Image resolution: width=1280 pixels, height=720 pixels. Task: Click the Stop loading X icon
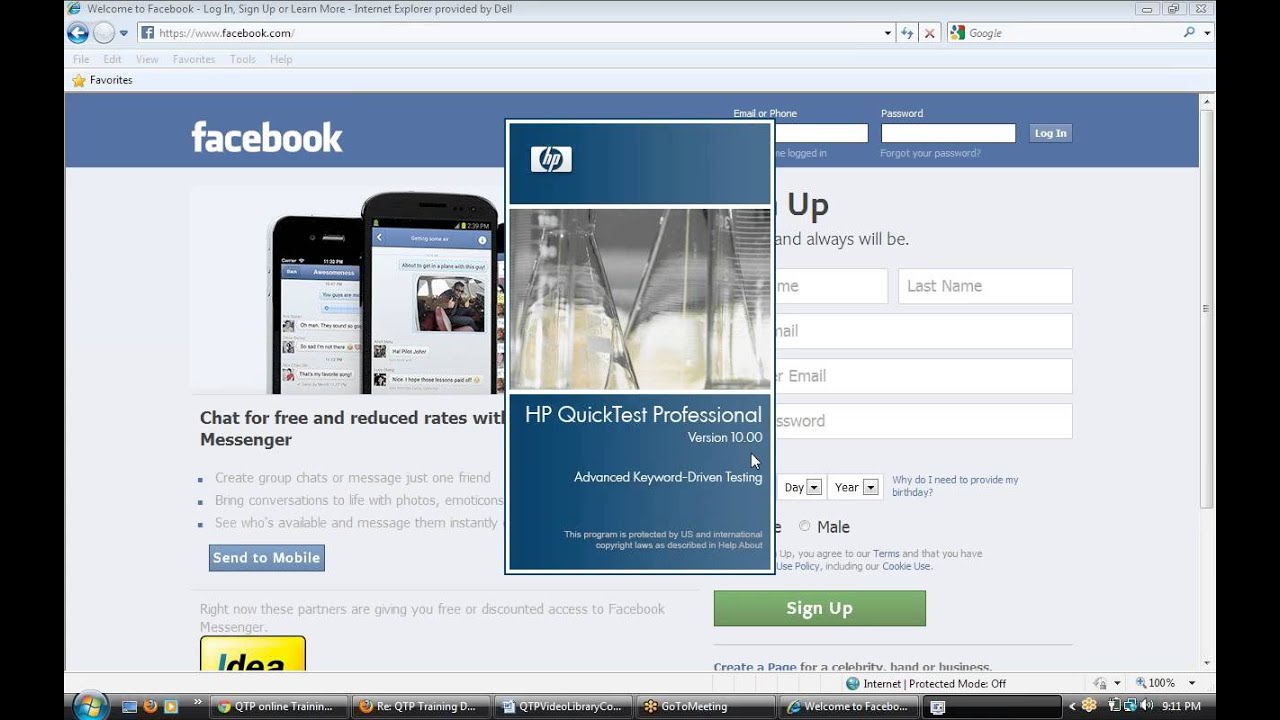pyautogui.click(x=930, y=33)
